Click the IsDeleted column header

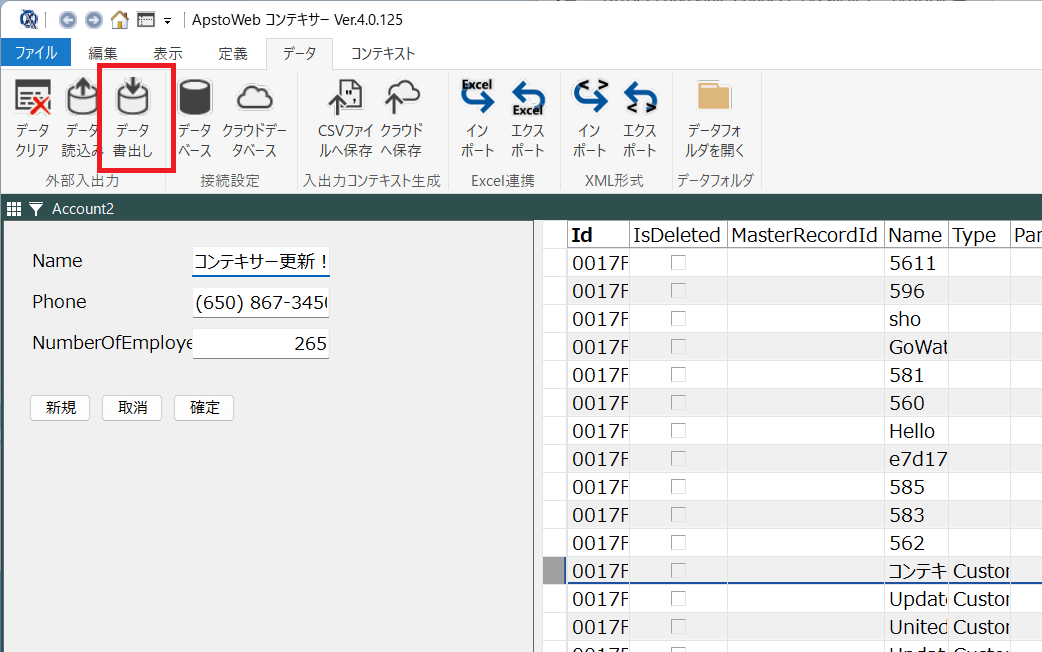[x=678, y=235]
